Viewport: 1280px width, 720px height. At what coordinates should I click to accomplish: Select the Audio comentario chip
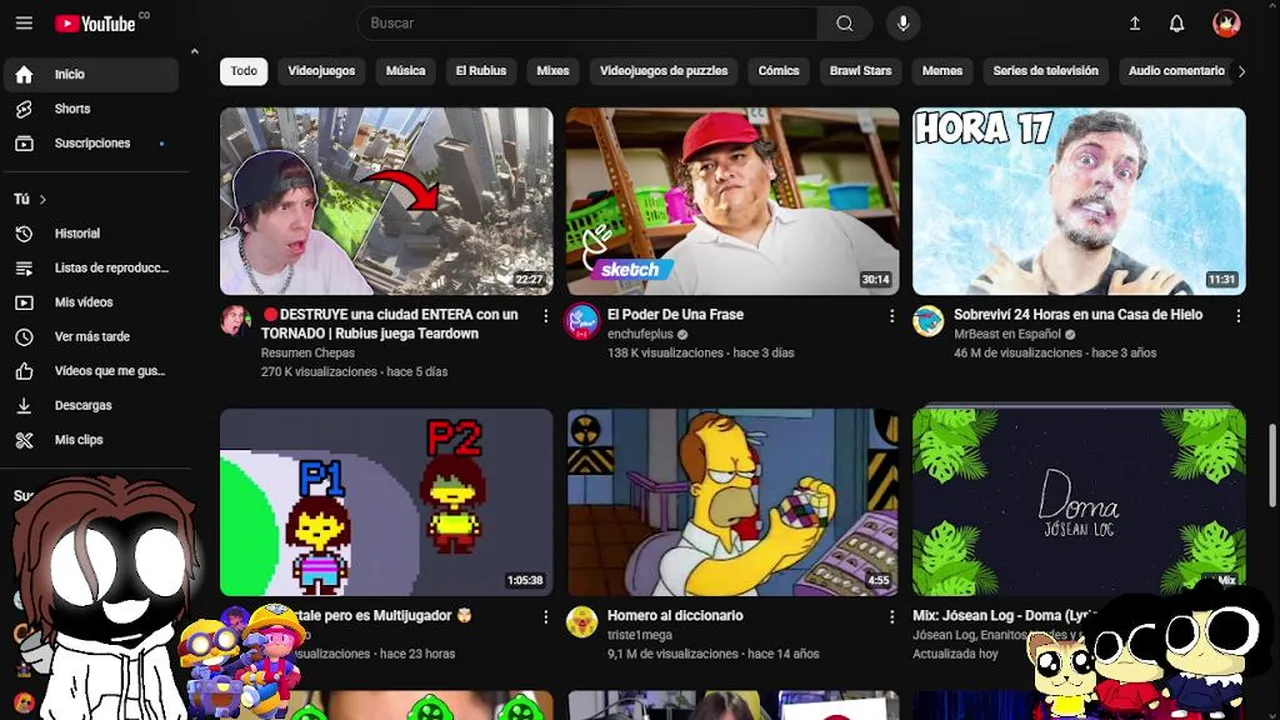(x=1176, y=71)
